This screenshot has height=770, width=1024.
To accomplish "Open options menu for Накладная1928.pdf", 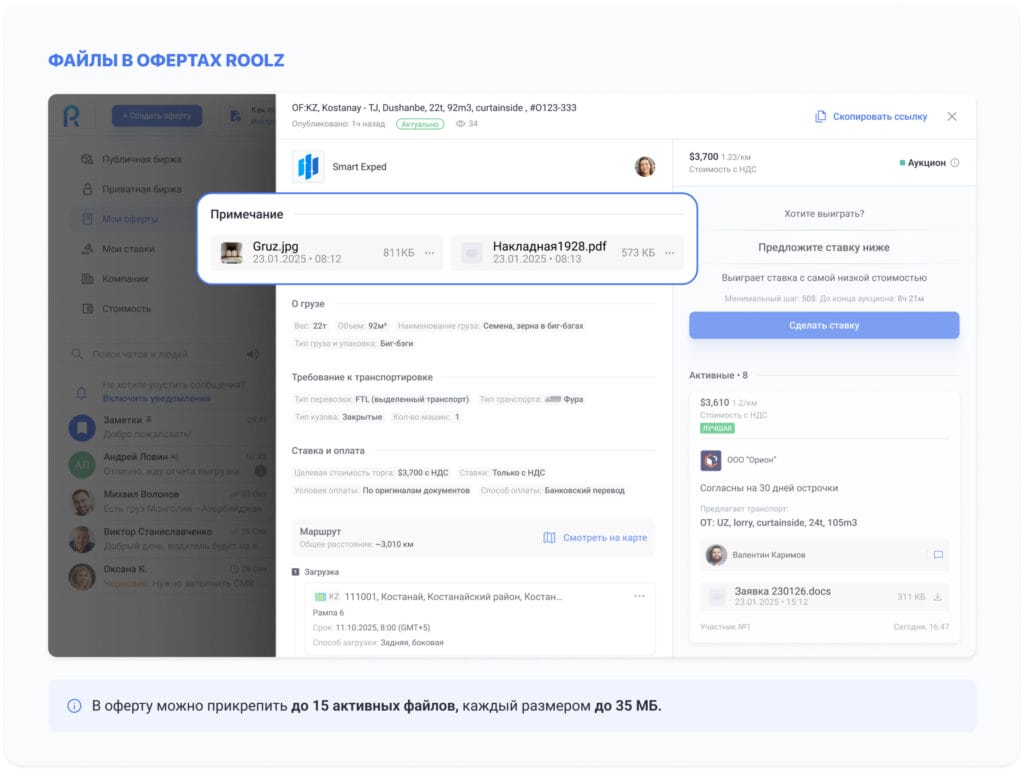I will [670, 253].
